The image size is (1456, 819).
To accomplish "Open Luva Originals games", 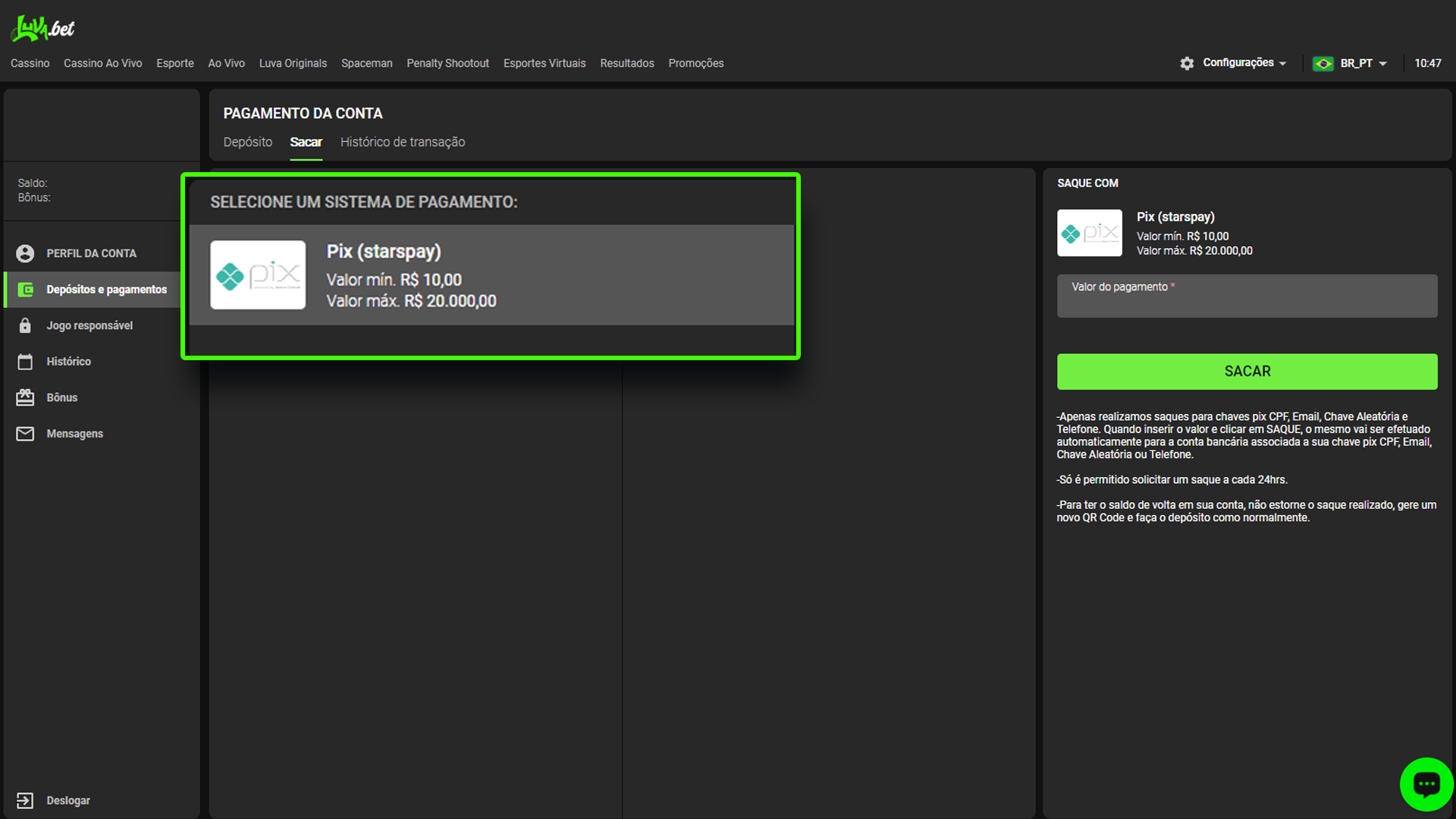I will click(x=293, y=64).
